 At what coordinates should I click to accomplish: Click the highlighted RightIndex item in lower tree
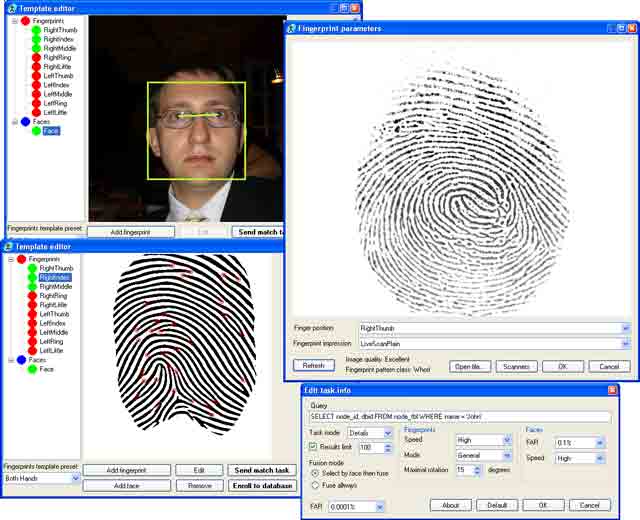click(x=55, y=278)
